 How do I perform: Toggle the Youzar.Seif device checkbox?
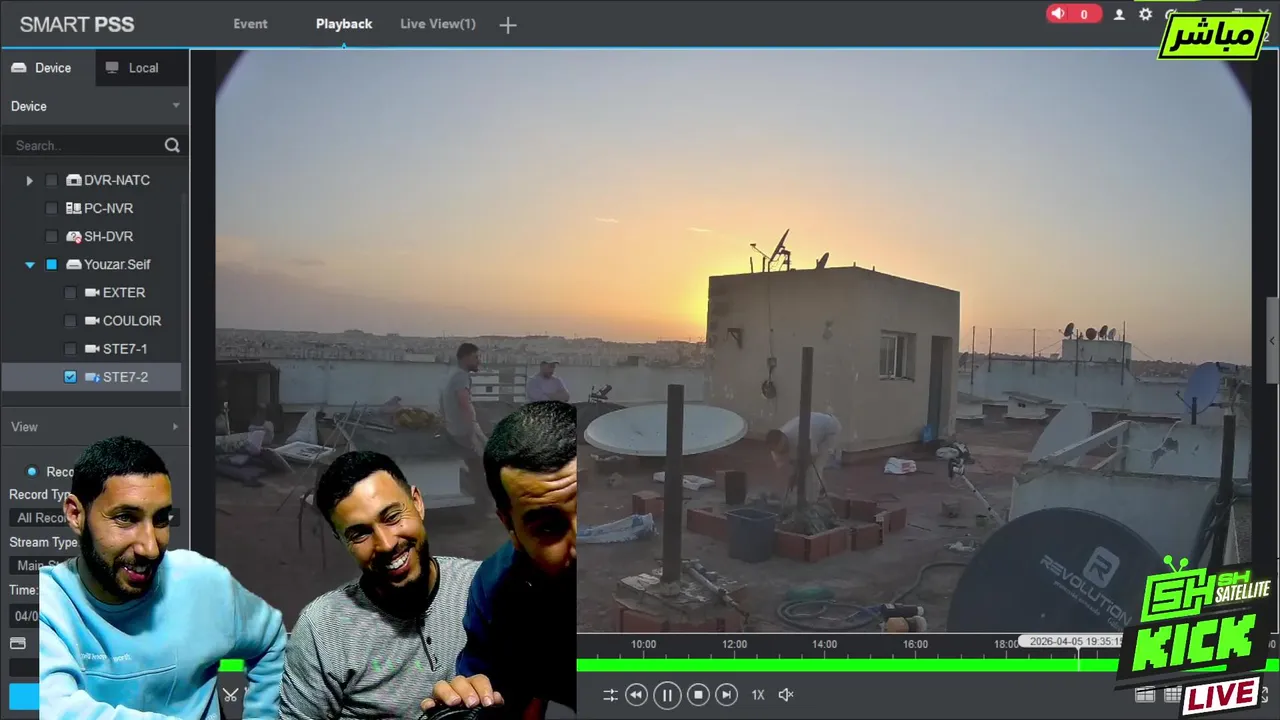tap(52, 264)
